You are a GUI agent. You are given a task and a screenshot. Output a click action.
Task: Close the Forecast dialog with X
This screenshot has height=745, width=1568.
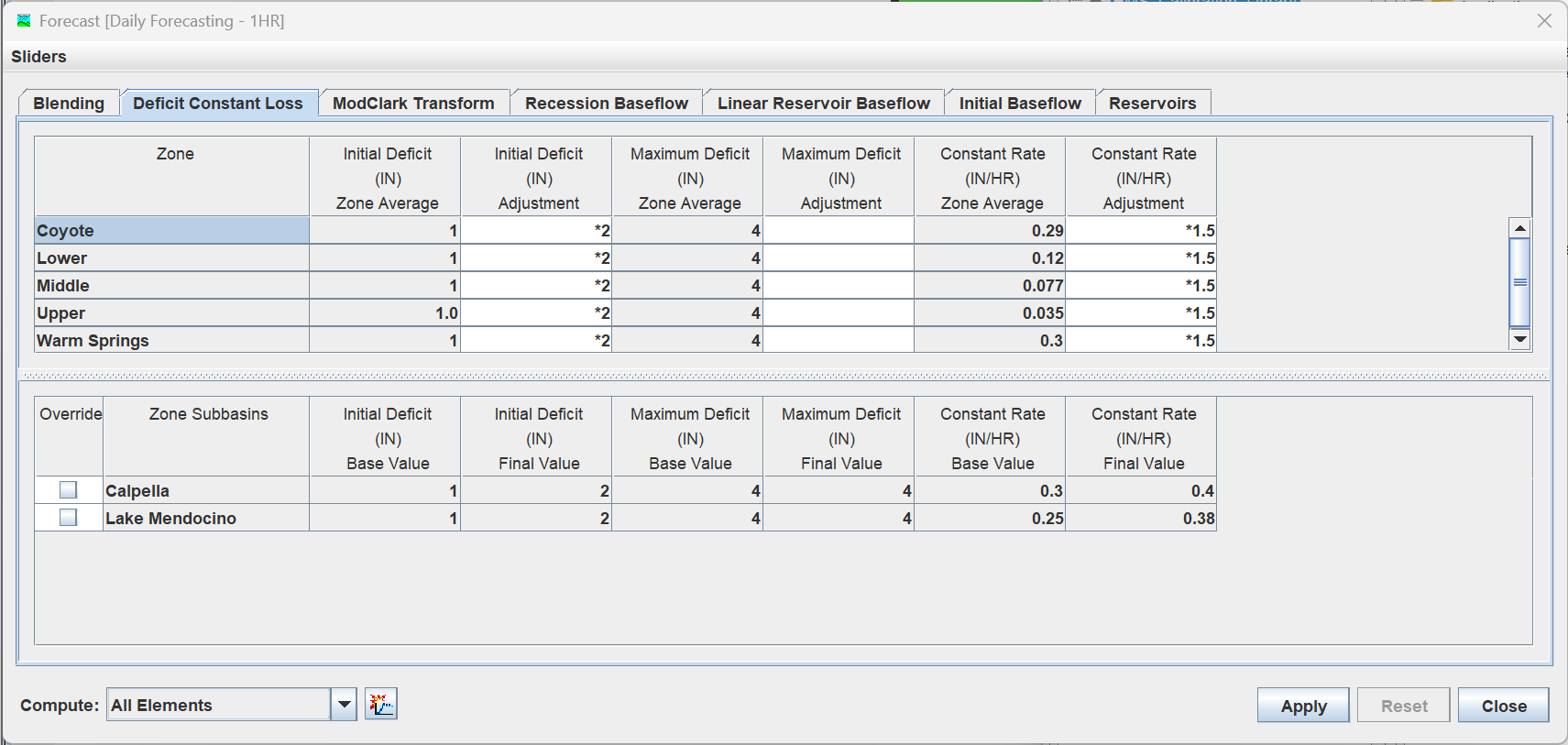click(1544, 21)
